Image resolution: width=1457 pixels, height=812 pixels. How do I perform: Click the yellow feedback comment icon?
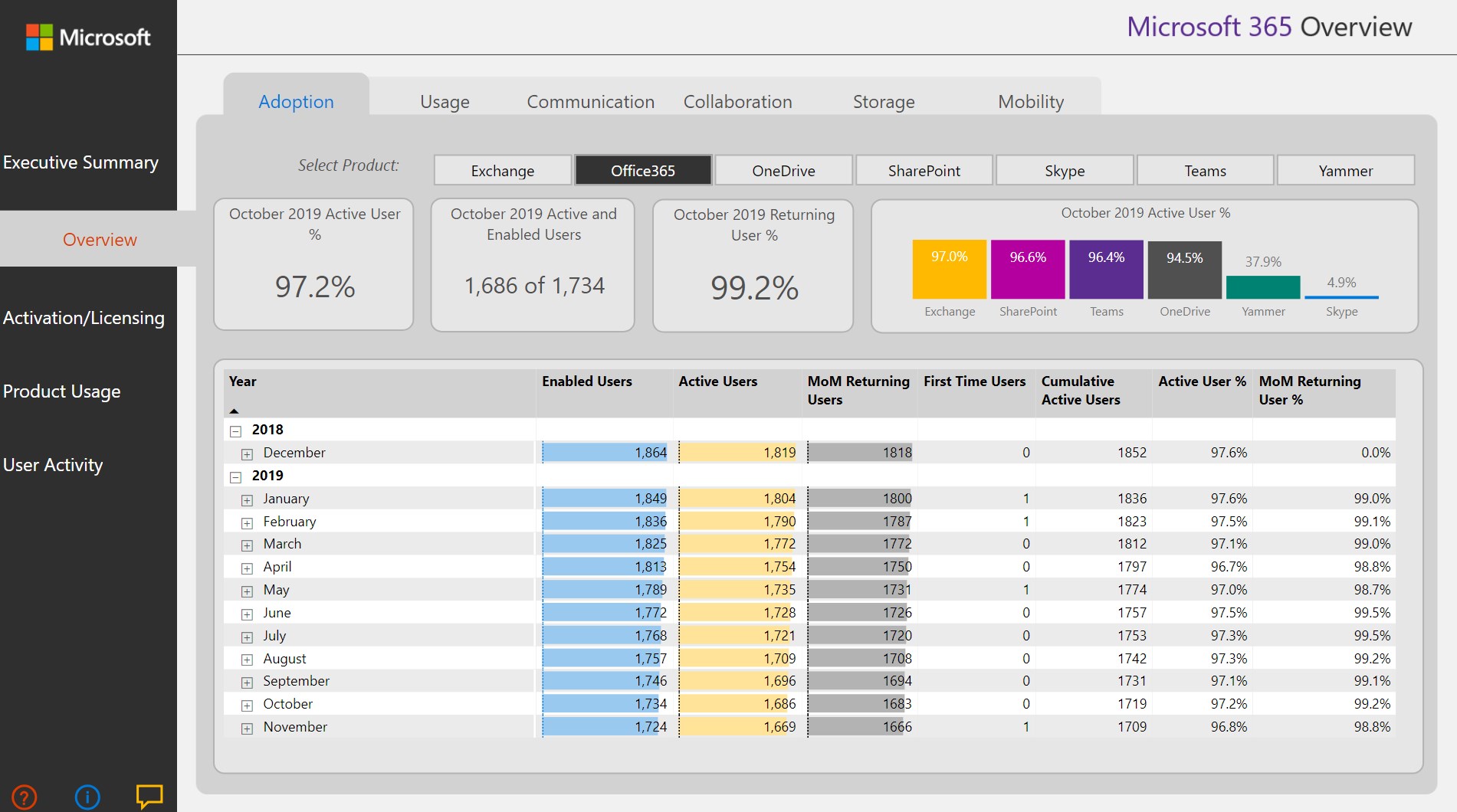tap(149, 796)
